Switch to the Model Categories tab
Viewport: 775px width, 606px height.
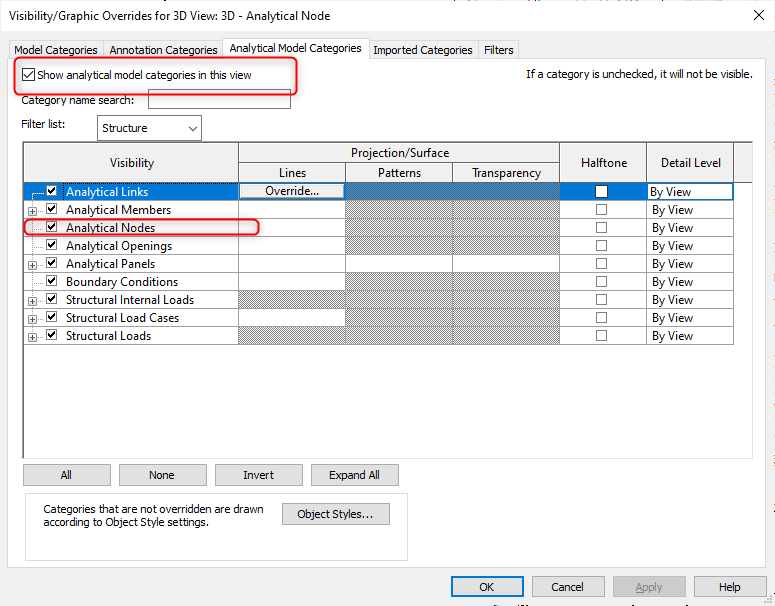point(56,50)
